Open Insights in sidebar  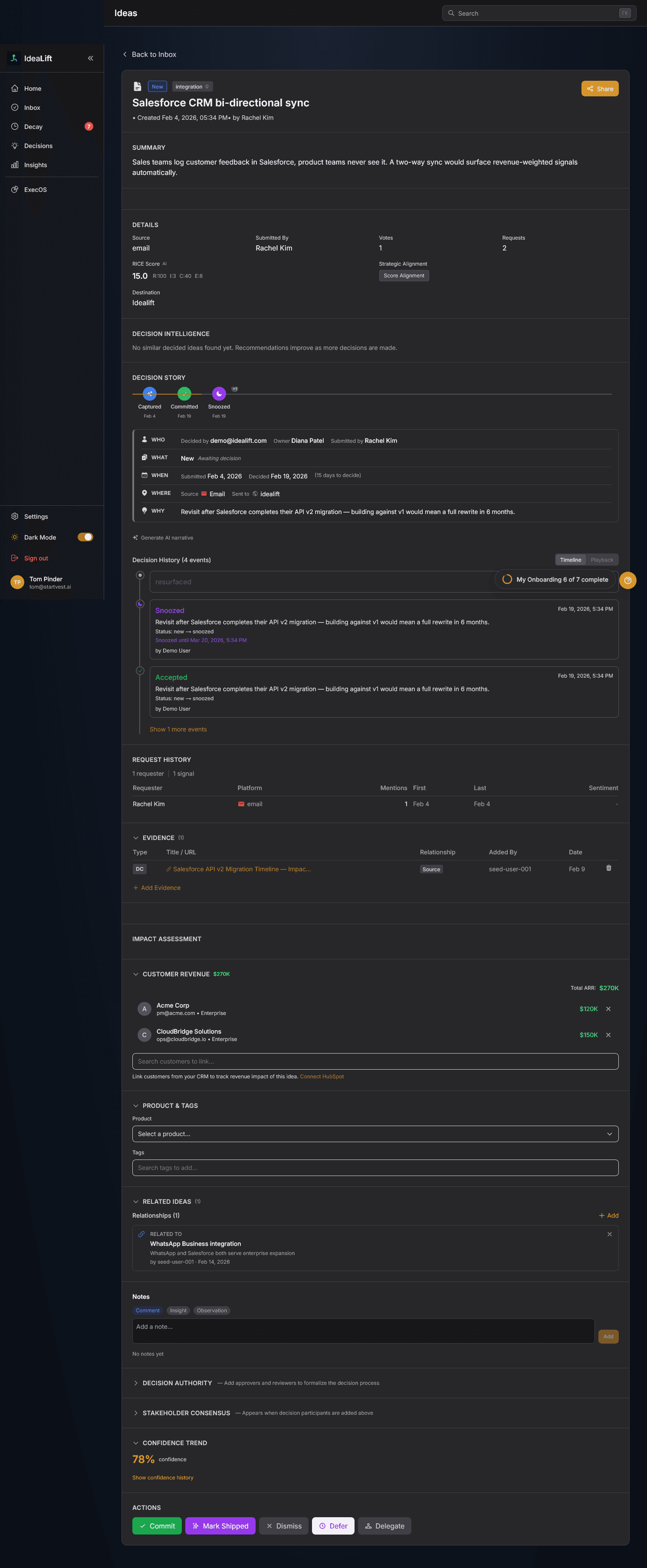[x=52, y=165]
